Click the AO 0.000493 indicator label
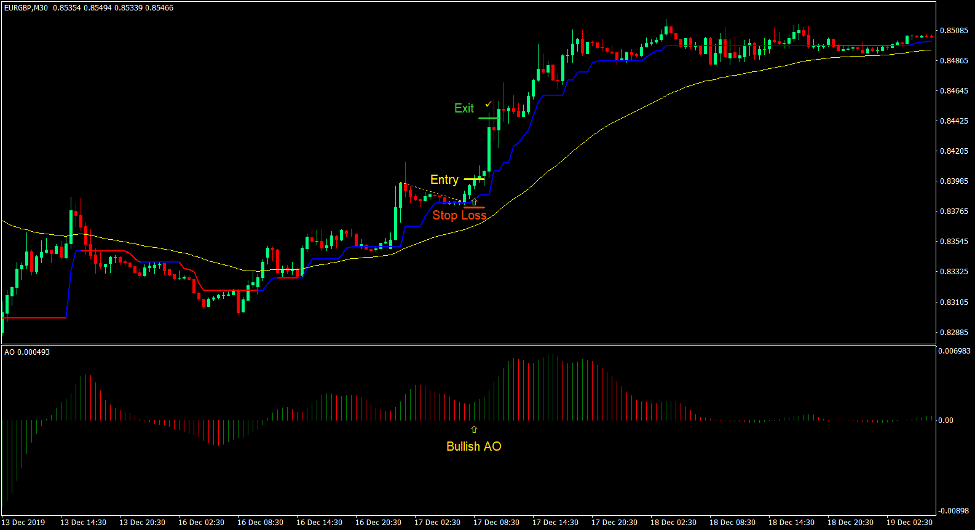The height and width of the screenshot is (531, 977). [x=26, y=352]
